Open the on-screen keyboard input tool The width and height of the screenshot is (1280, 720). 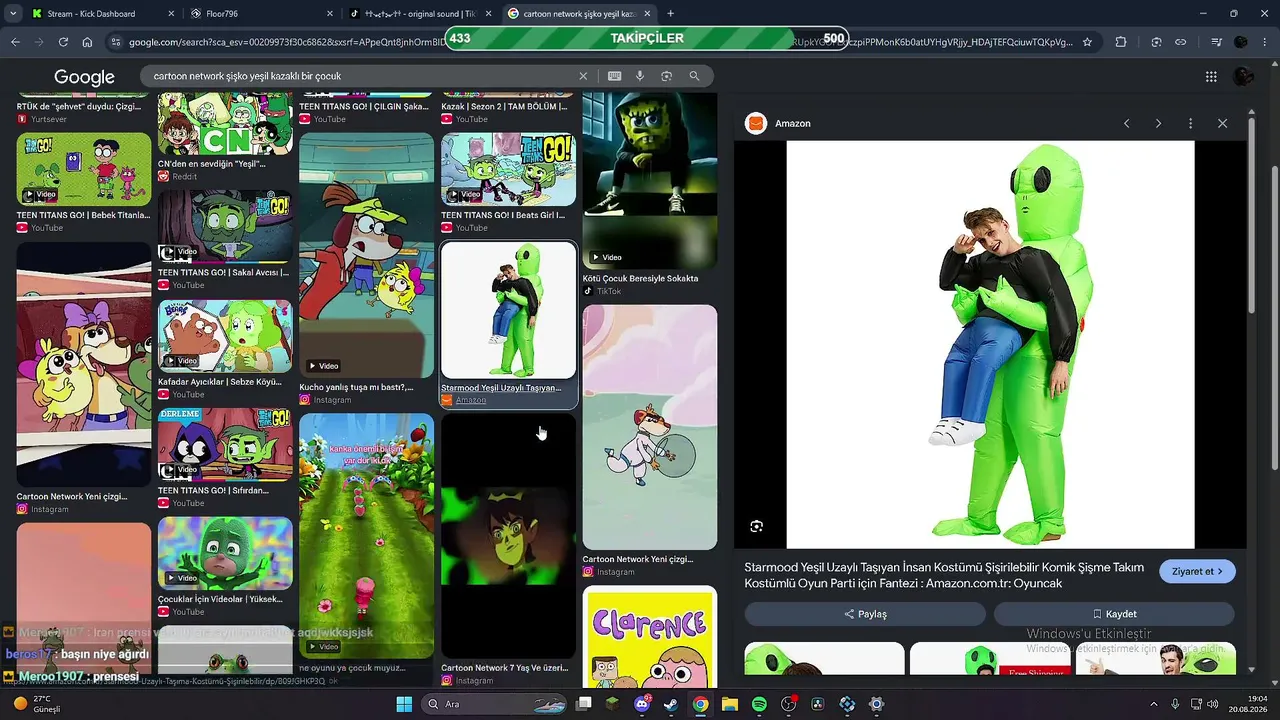tap(614, 76)
